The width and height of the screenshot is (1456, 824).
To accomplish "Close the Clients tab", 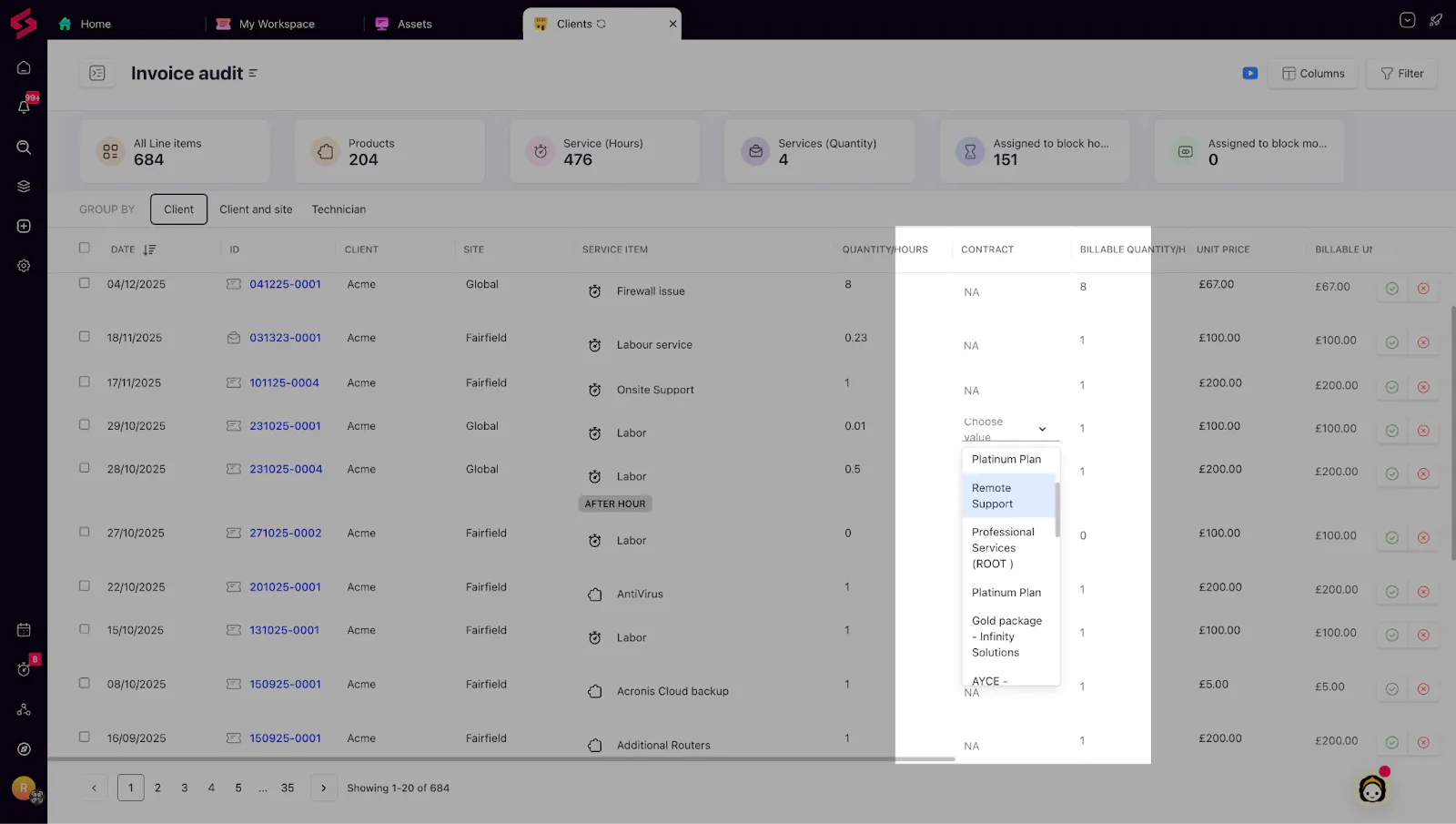I will (673, 24).
